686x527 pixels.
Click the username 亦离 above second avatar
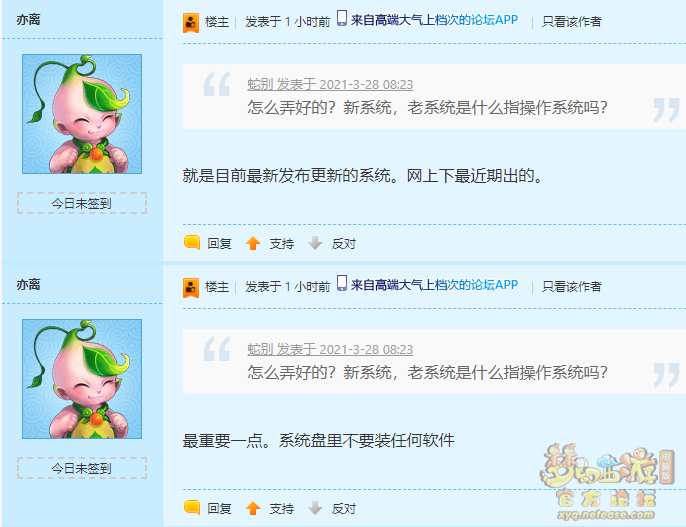click(28, 285)
